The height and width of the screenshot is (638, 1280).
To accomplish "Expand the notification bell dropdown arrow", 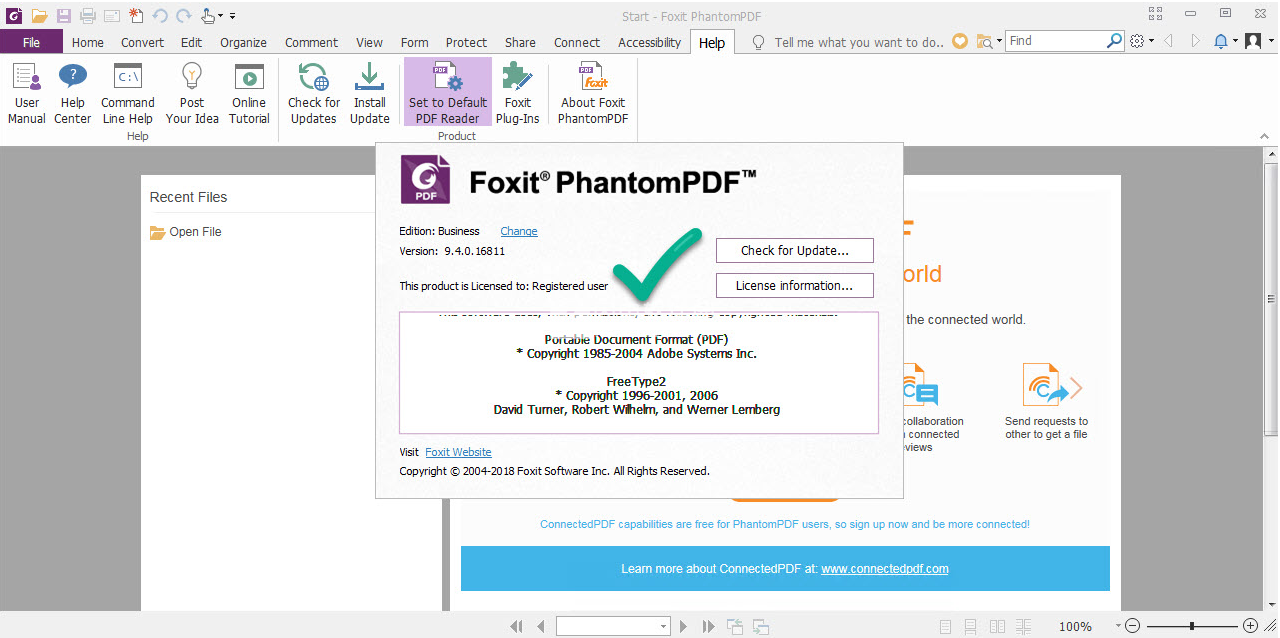I will point(1235,42).
